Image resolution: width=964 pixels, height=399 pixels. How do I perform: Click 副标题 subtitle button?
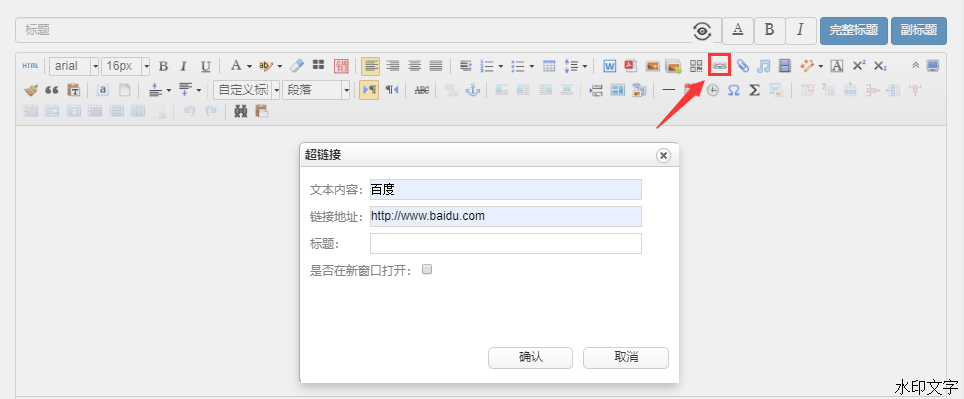click(x=919, y=31)
